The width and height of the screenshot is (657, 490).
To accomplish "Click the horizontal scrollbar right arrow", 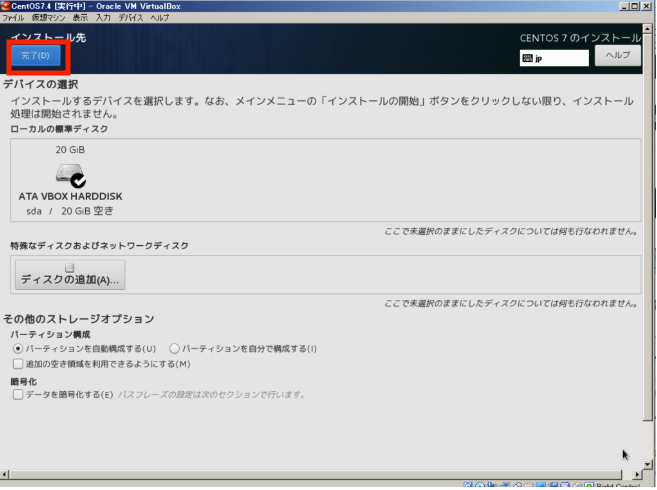I will (x=637, y=474).
